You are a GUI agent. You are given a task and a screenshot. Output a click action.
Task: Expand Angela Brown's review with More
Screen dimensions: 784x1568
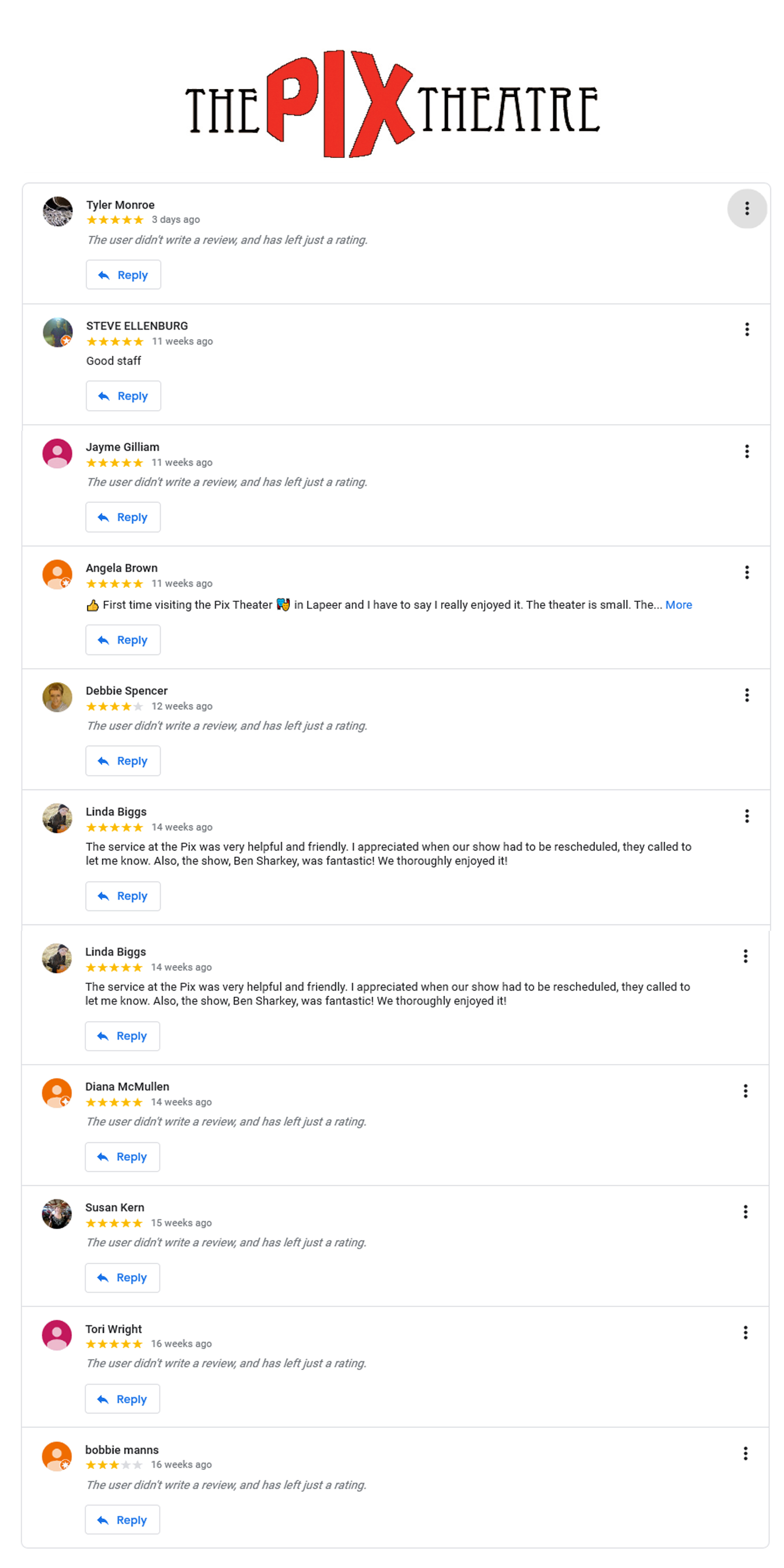[678, 605]
